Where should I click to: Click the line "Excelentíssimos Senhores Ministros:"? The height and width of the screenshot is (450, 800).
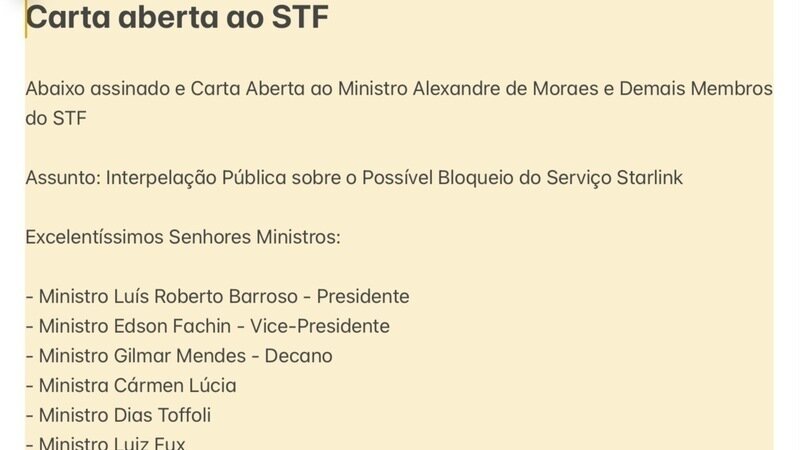(183, 238)
